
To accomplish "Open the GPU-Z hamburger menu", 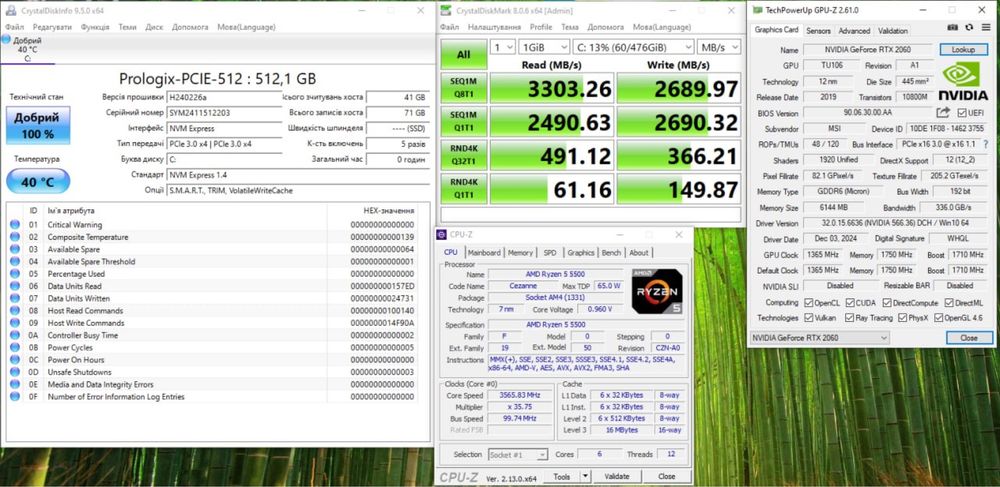I will click(985, 27).
